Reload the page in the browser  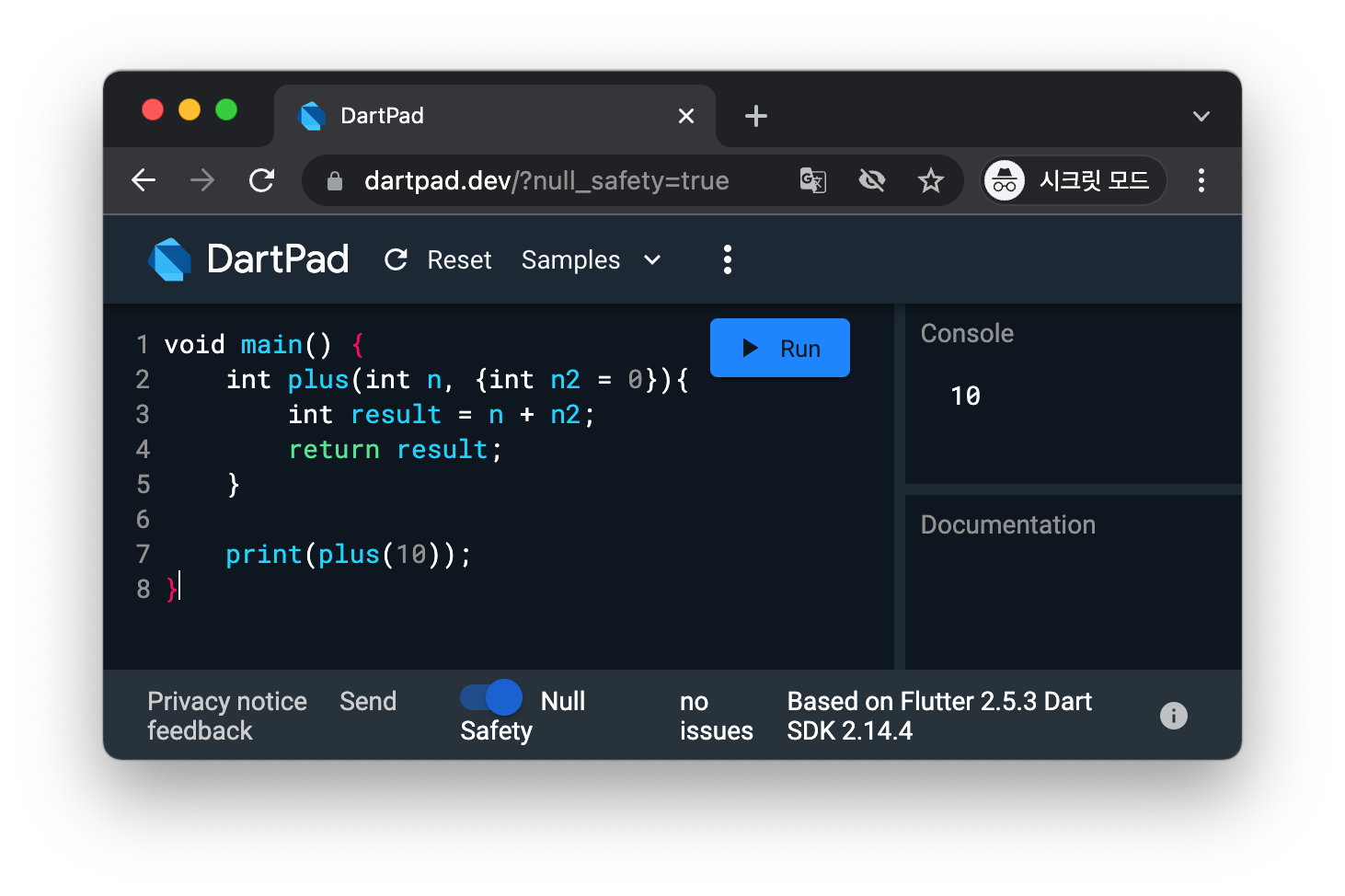point(262,180)
